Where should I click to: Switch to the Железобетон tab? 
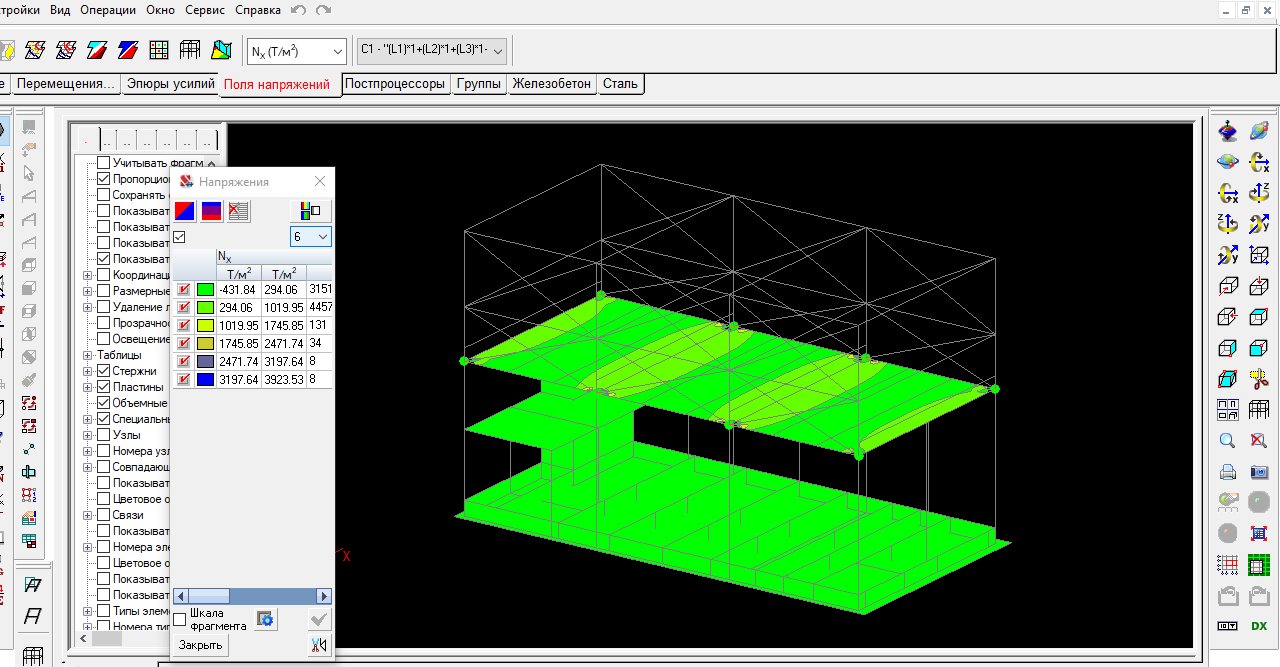tap(551, 84)
